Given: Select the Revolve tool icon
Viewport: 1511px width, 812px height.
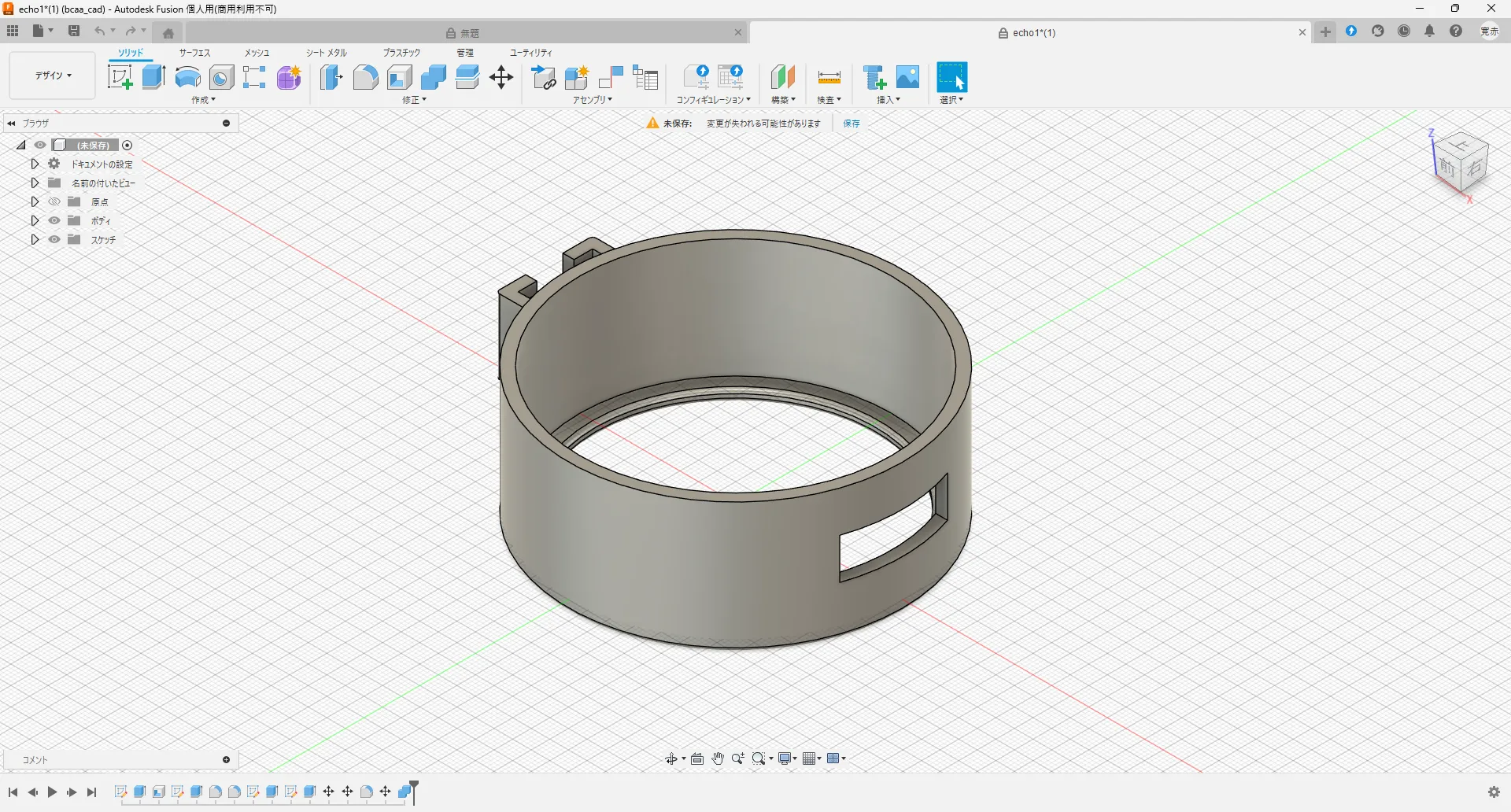Looking at the screenshot, I should tap(187, 77).
